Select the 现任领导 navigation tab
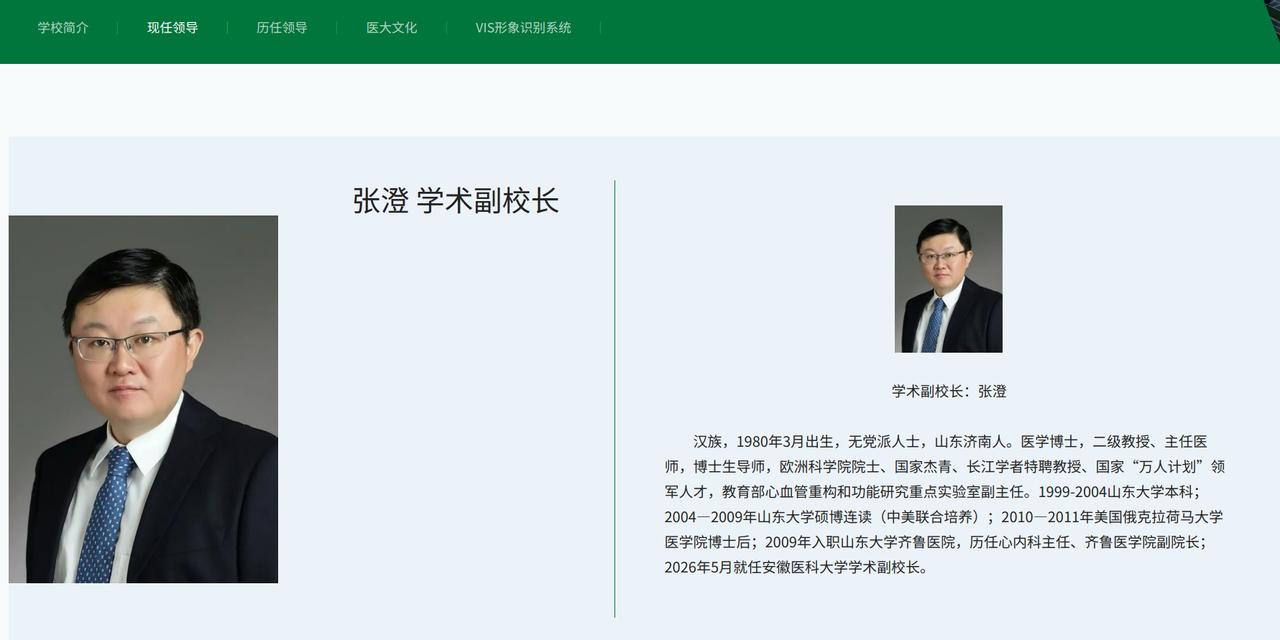This screenshot has width=1280, height=640. 172,28
